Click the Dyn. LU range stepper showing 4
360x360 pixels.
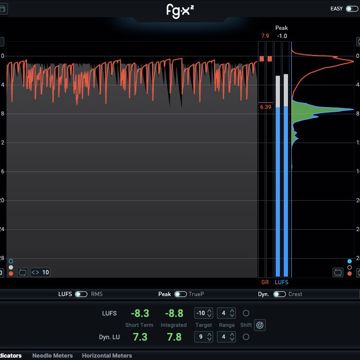click(x=227, y=337)
